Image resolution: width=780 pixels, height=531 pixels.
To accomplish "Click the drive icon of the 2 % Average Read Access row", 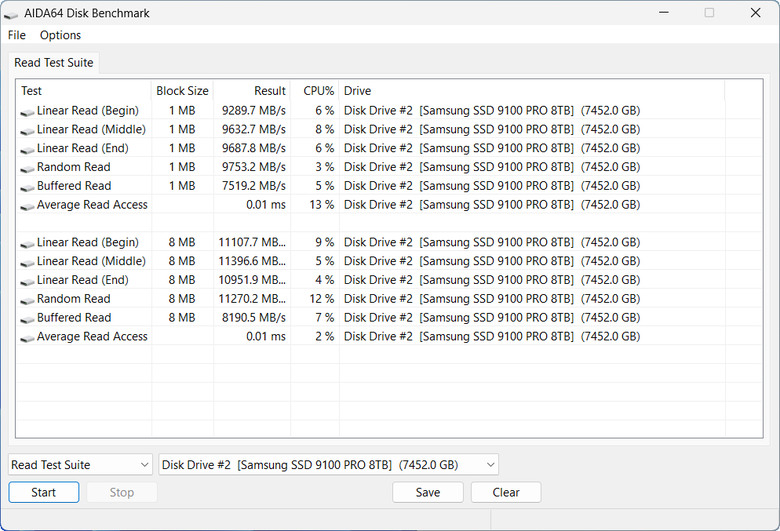I will coord(27,338).
